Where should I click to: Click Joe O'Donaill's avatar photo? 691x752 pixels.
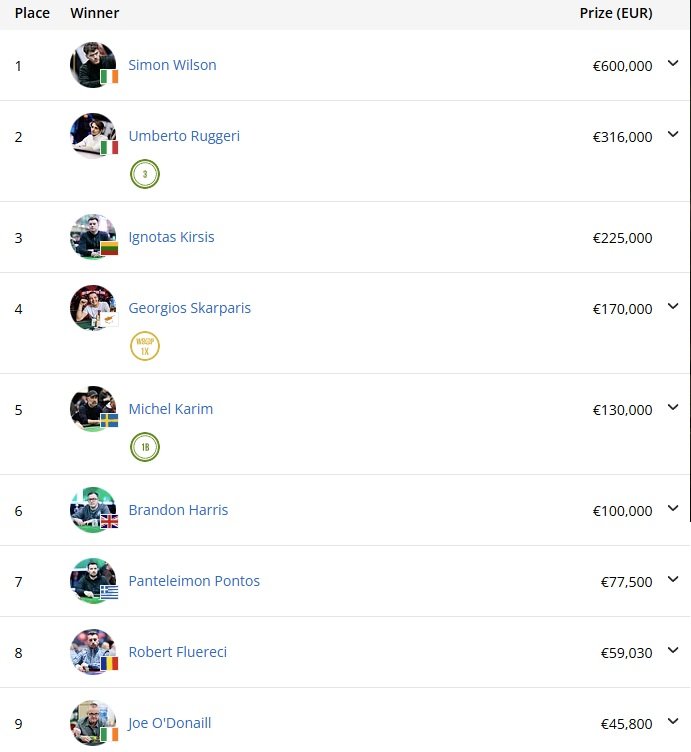93,723
